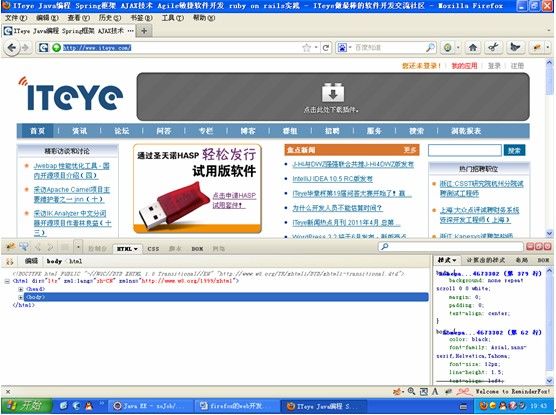Click the site search text field
The image size is (556, 415).
coord(465,150)
